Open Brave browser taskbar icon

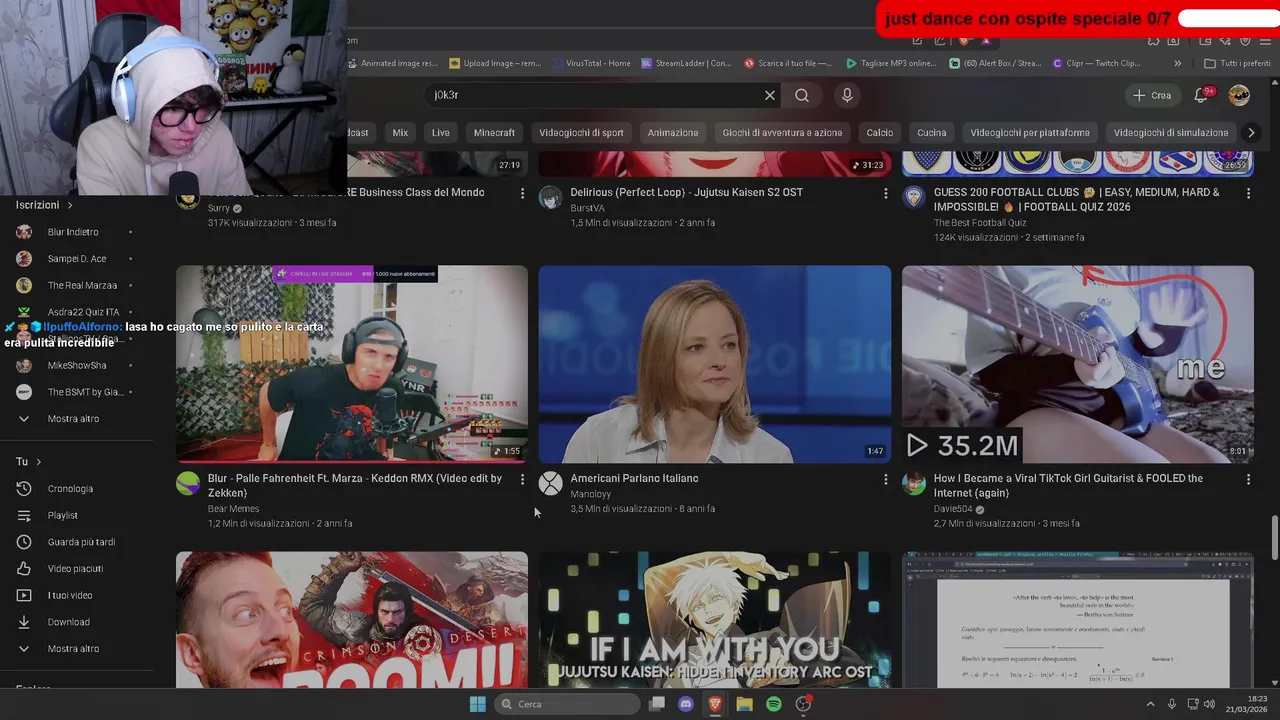(715, 704)
